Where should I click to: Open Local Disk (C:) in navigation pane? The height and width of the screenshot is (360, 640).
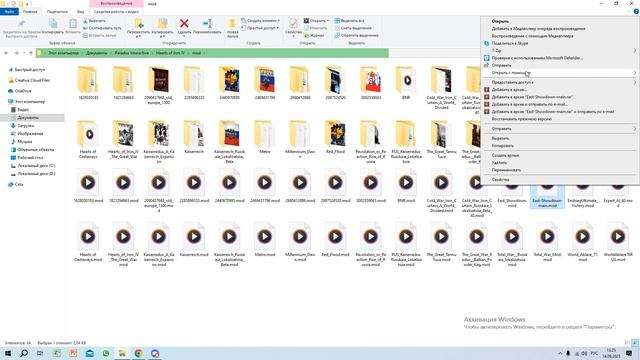(36, 166)
